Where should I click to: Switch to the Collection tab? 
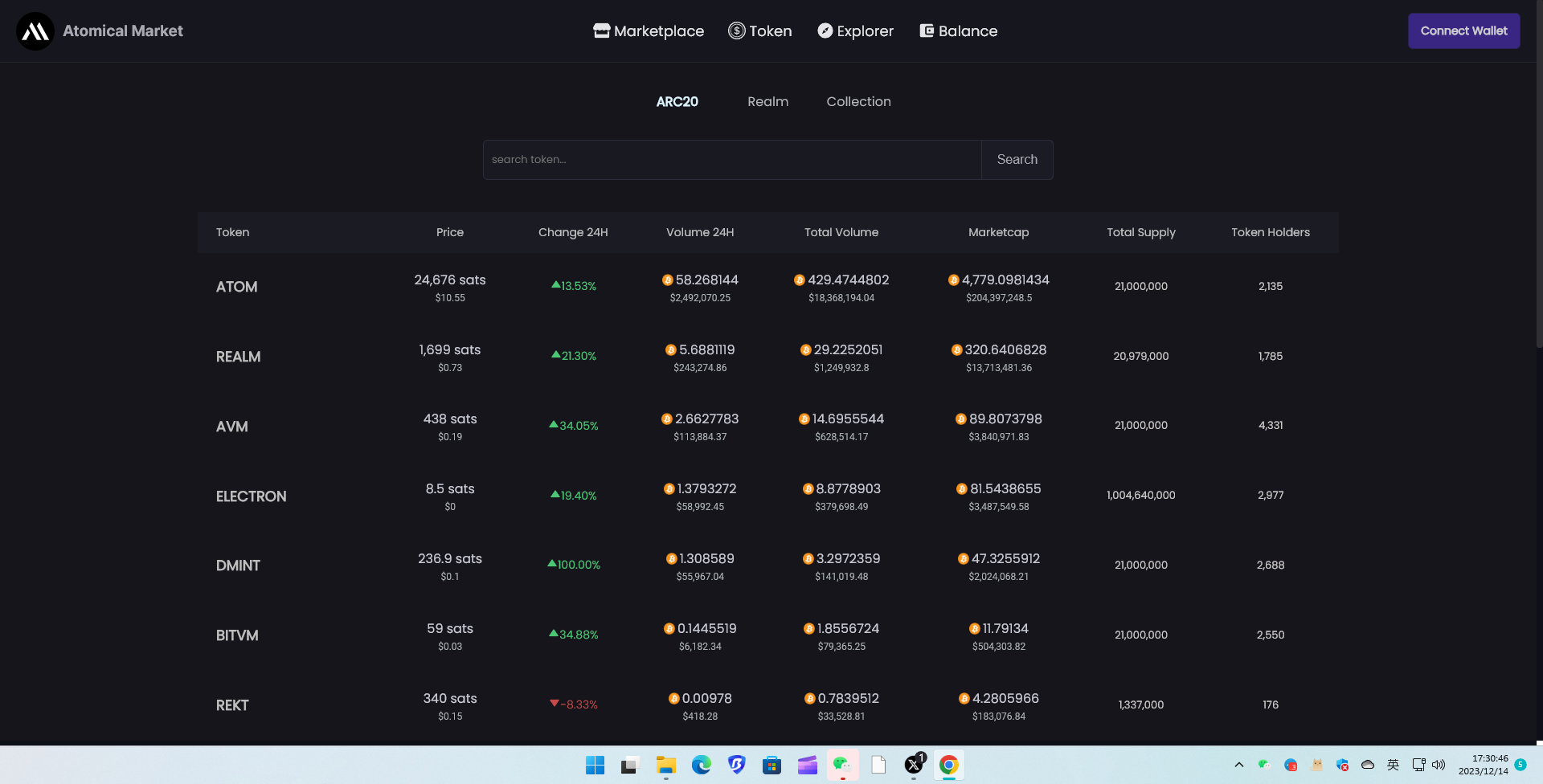(858, 102)
